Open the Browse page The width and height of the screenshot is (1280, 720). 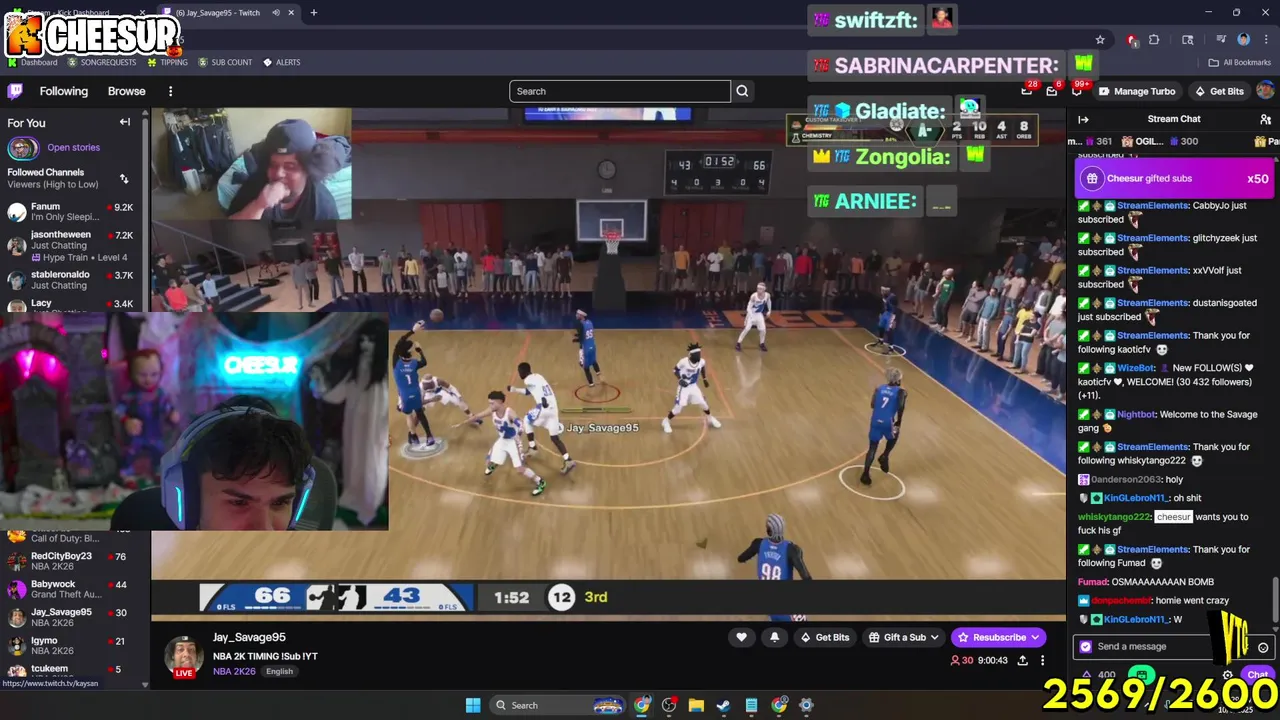(127, 91)
